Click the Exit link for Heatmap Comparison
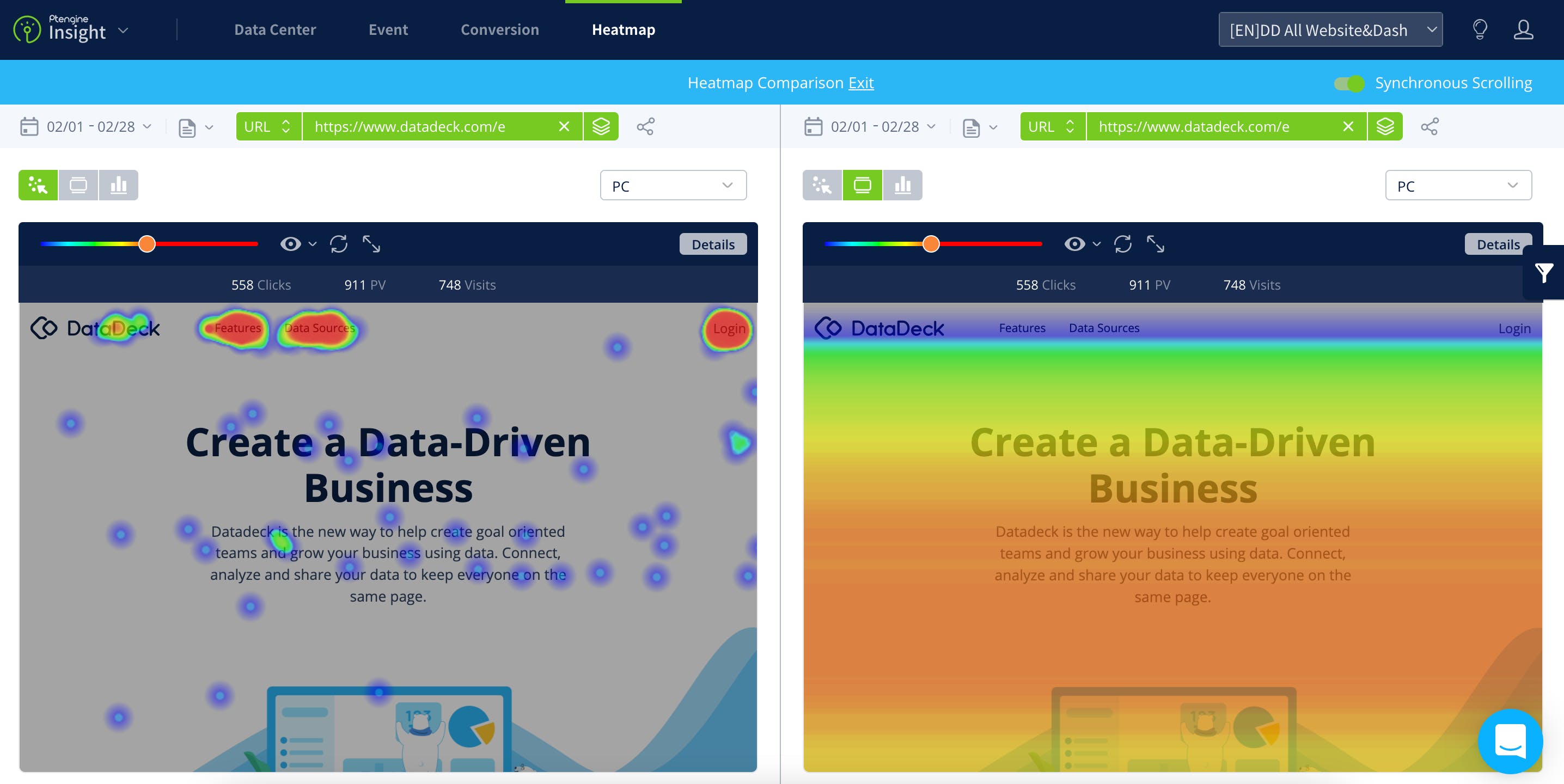Screen dimensions: 1564x784 860,83
